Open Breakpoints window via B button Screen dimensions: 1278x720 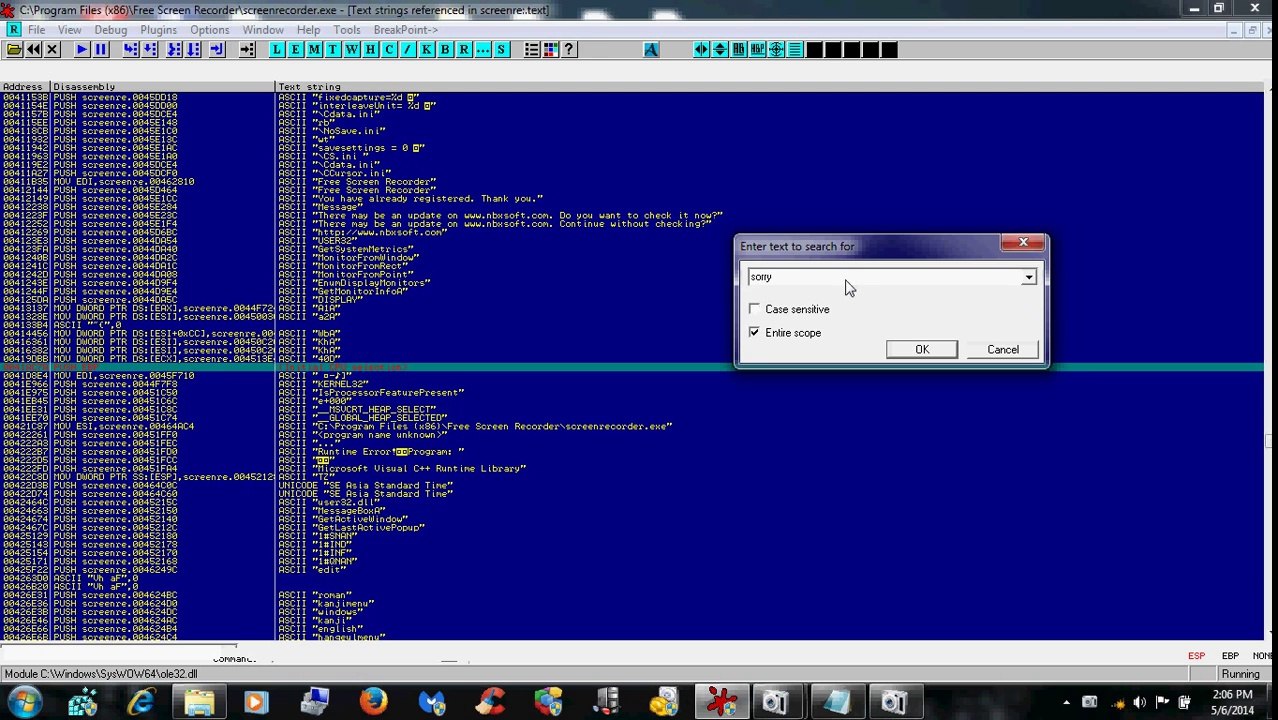[445, 50]
